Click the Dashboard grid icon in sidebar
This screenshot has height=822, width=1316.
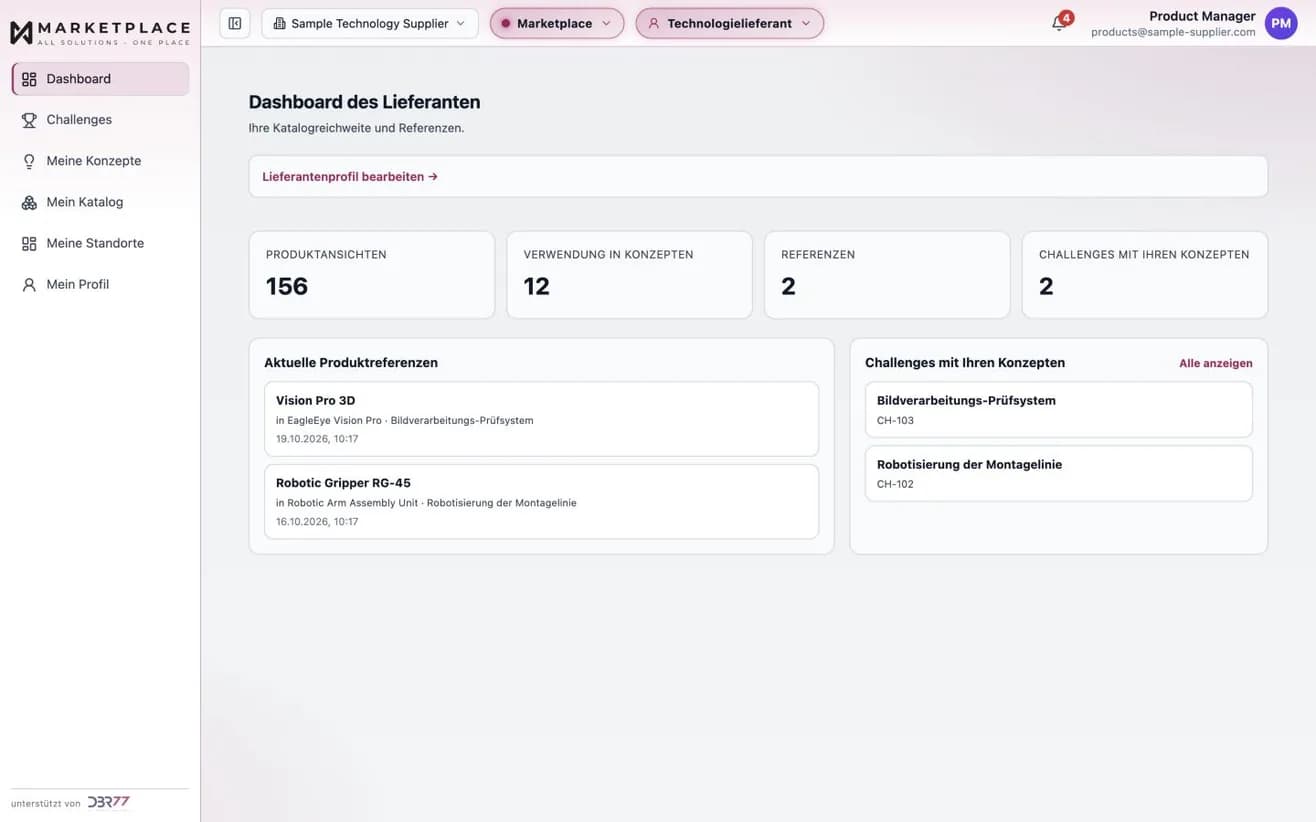point(29,79)
